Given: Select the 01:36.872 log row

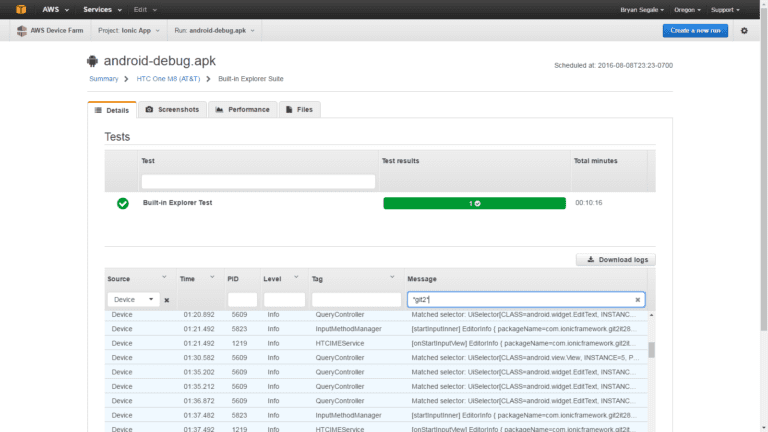Looking at the screenshot, I should click(x=376, y=401).
